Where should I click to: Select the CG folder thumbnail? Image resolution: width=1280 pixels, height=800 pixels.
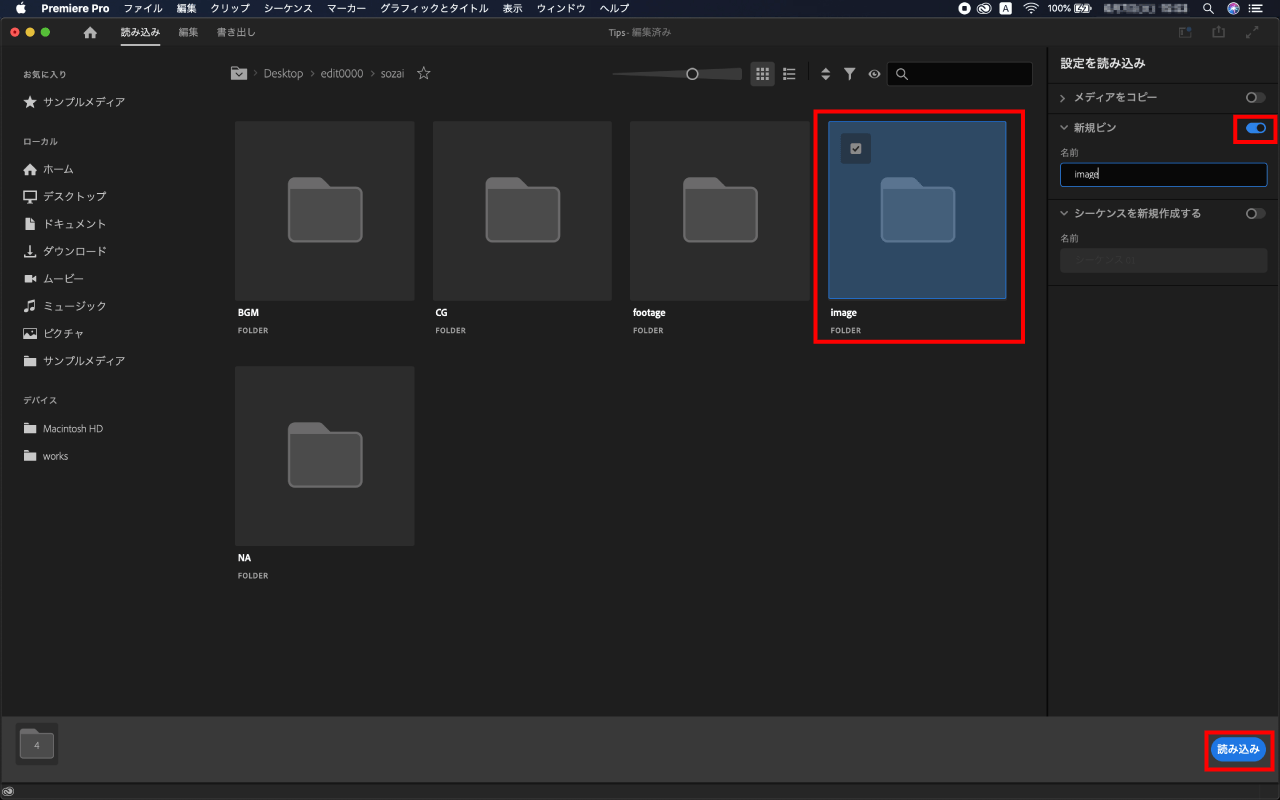(x=522, y=211)
